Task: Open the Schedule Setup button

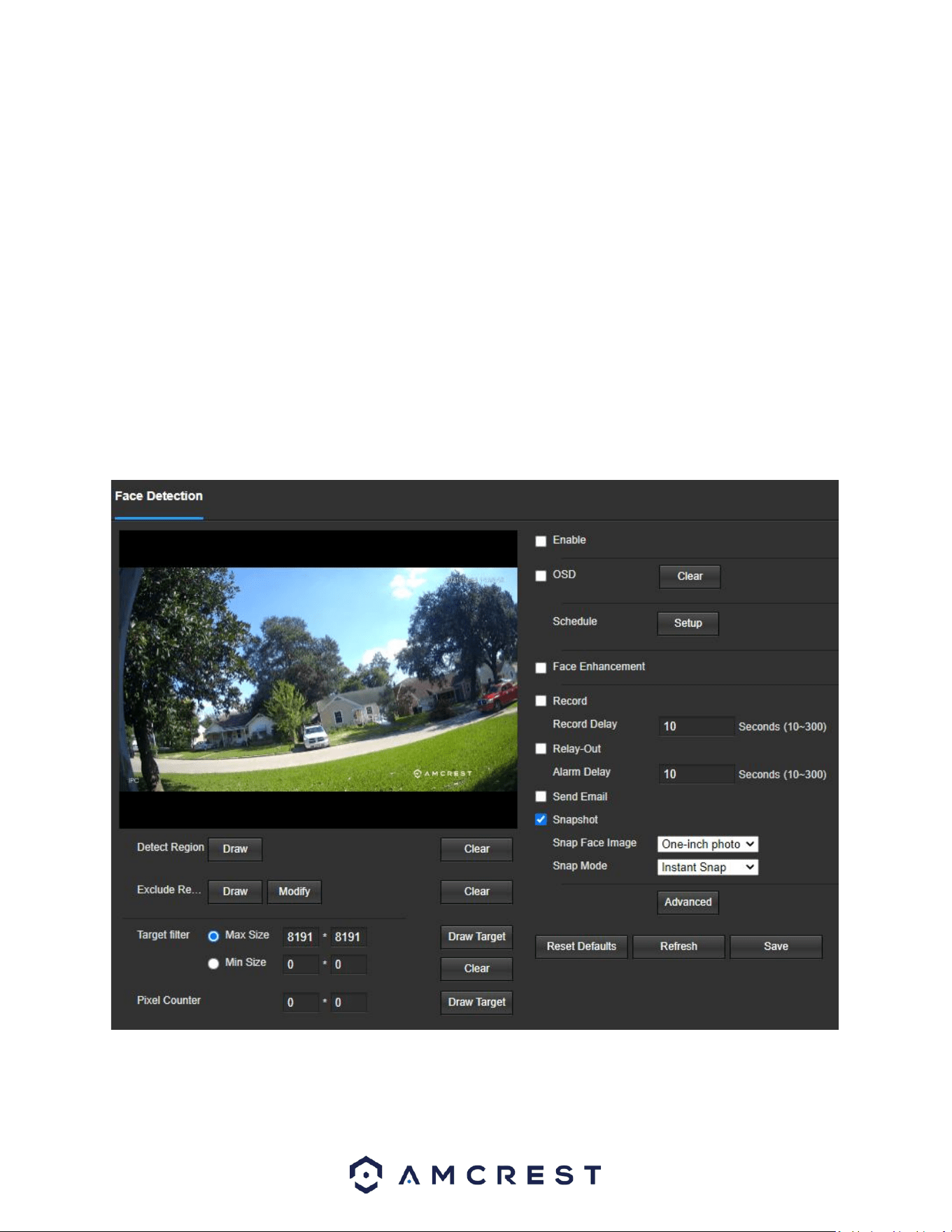Action: pyautogui.click(x=688, y=623)
